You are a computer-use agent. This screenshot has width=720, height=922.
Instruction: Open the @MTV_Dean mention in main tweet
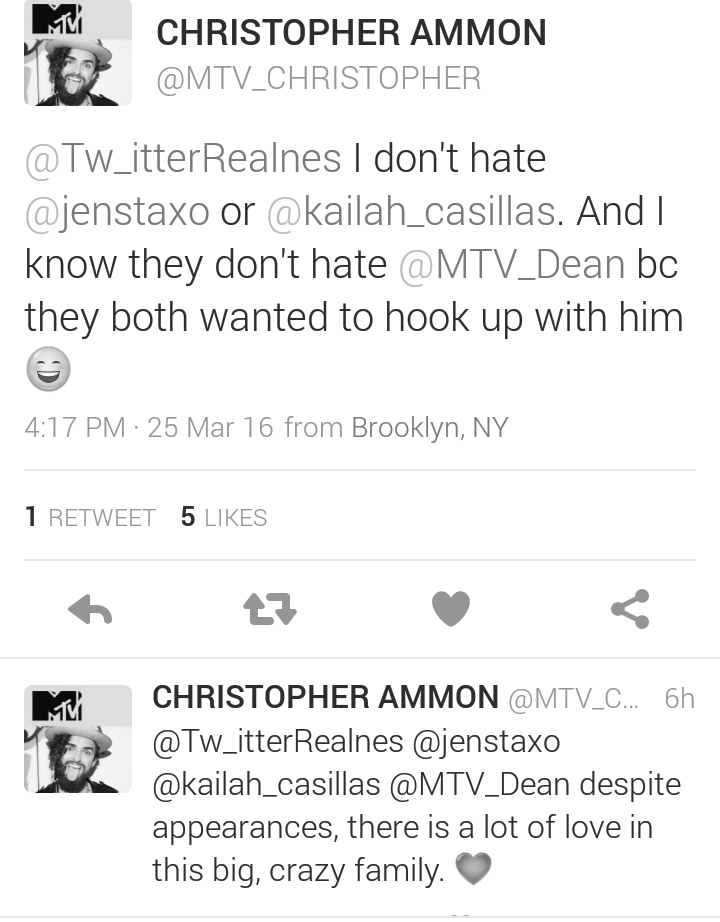pyautogui.click(x=512, y=265)
